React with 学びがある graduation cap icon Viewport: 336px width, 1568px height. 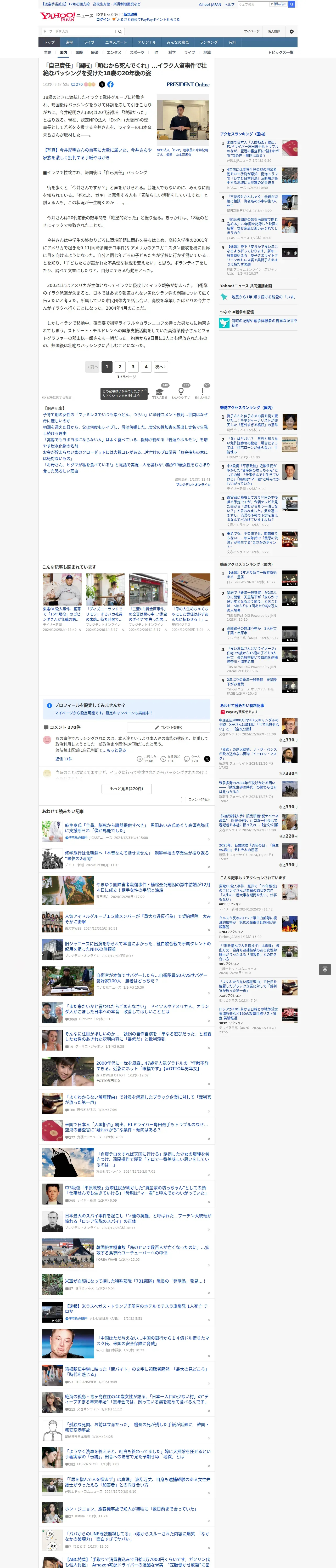point(160,391)
